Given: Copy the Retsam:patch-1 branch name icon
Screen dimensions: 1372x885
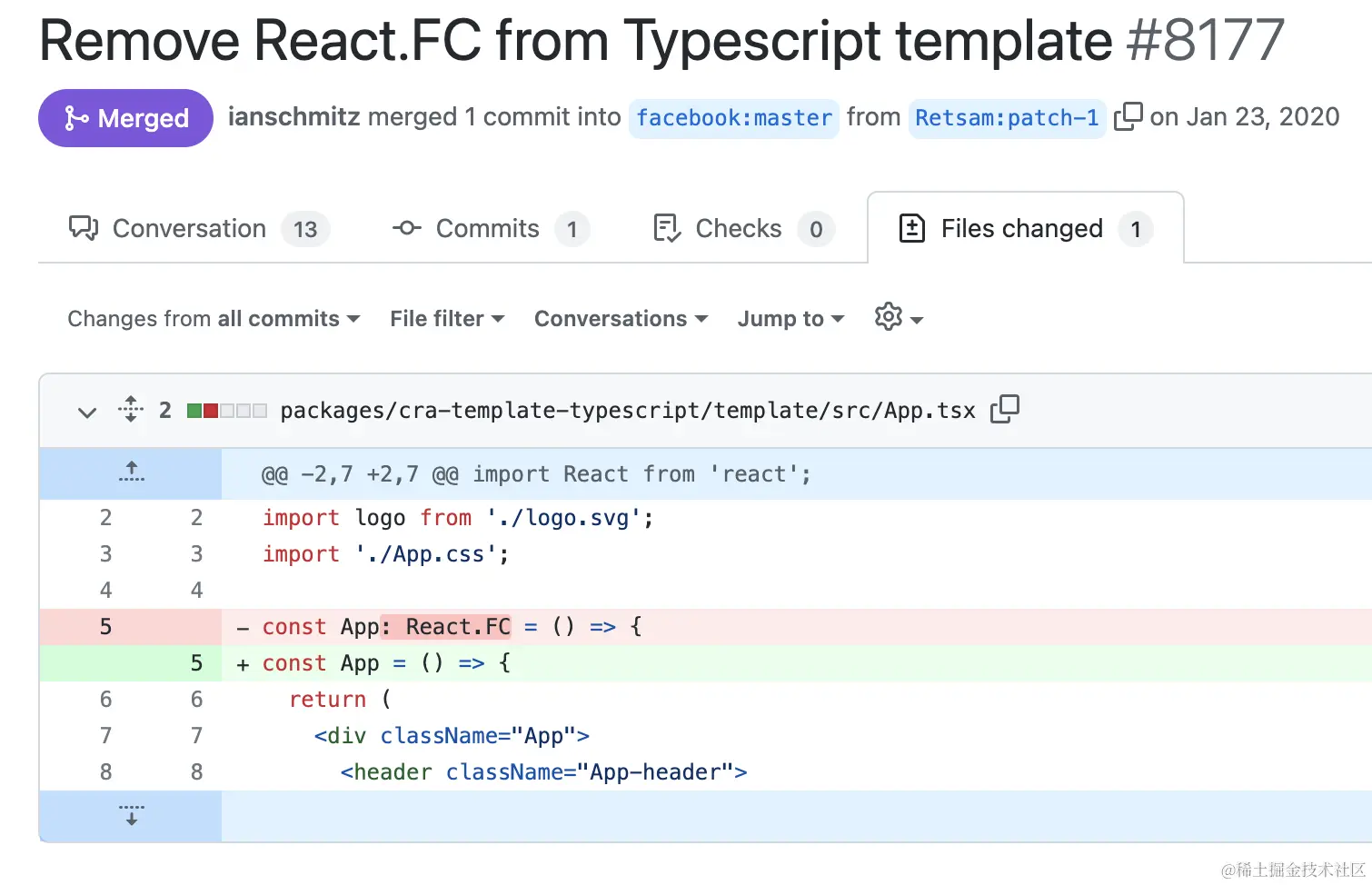Looking at the screenshot, I should pyautogui.click(x=1128, y=117).
